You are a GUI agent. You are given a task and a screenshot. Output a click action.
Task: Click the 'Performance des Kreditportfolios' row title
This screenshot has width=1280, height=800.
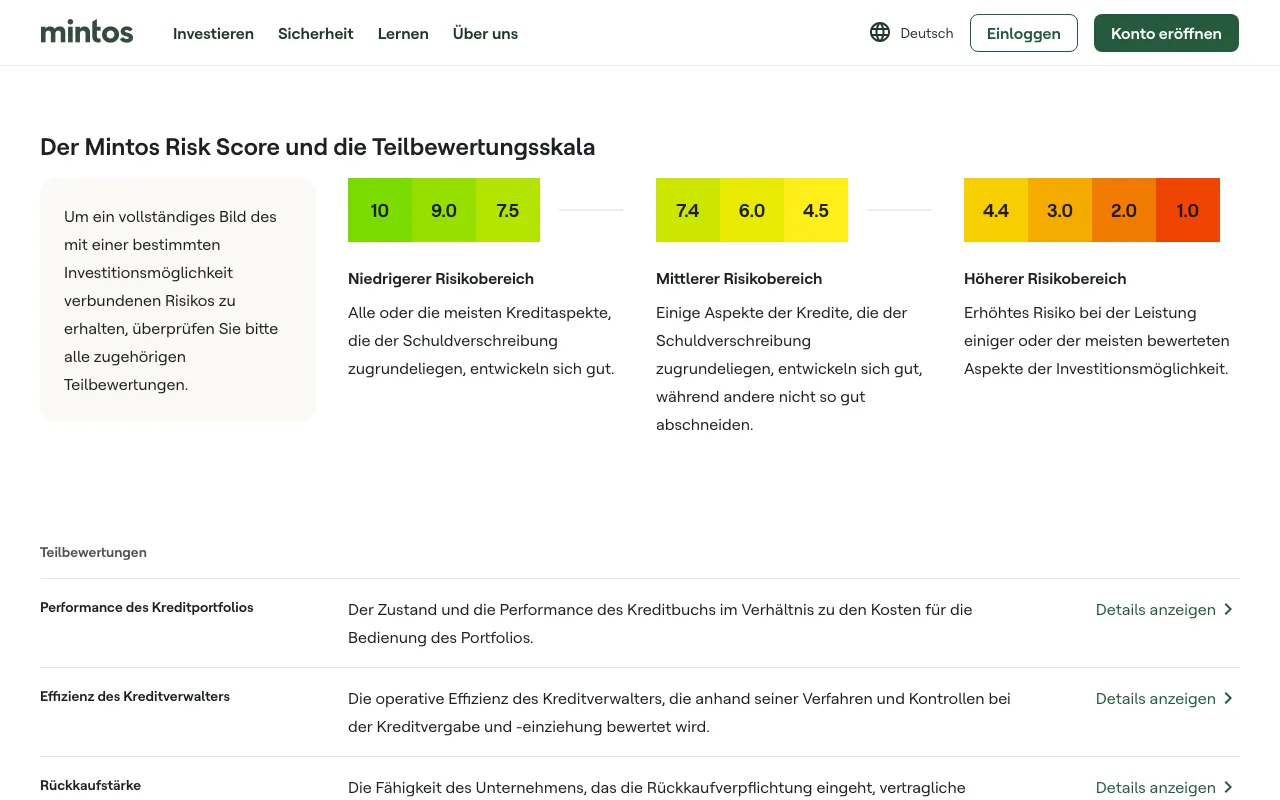click(x=147, y=607)
